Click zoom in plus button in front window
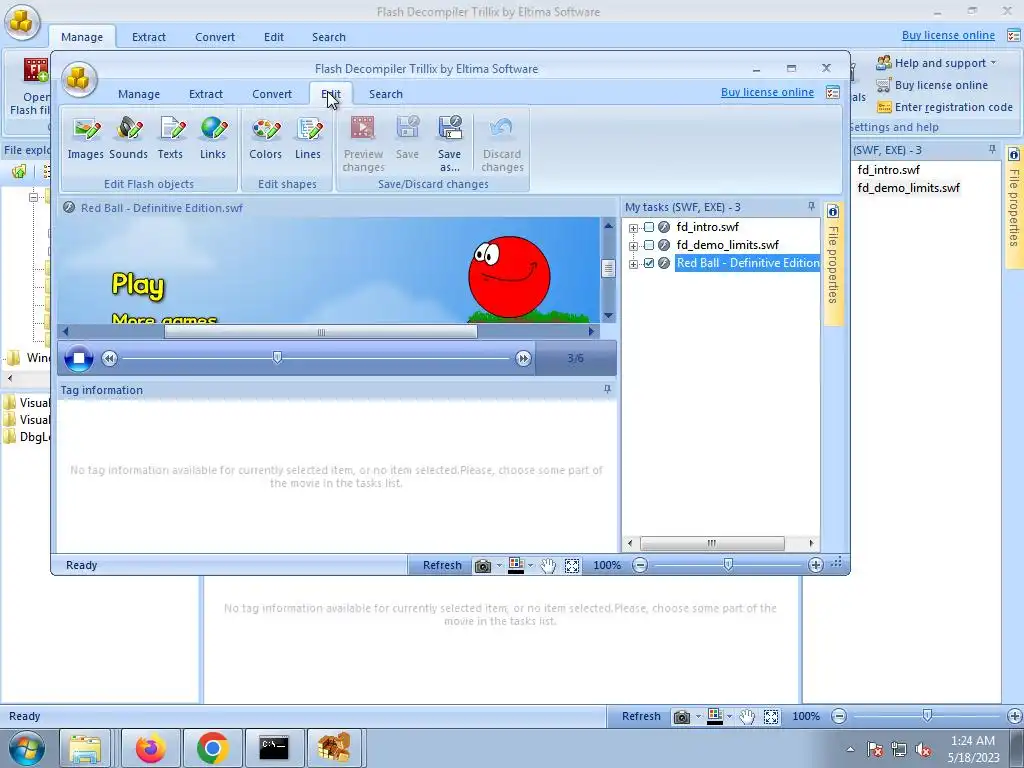Screen dimensions: 1024x768 [x=816, y=566]
